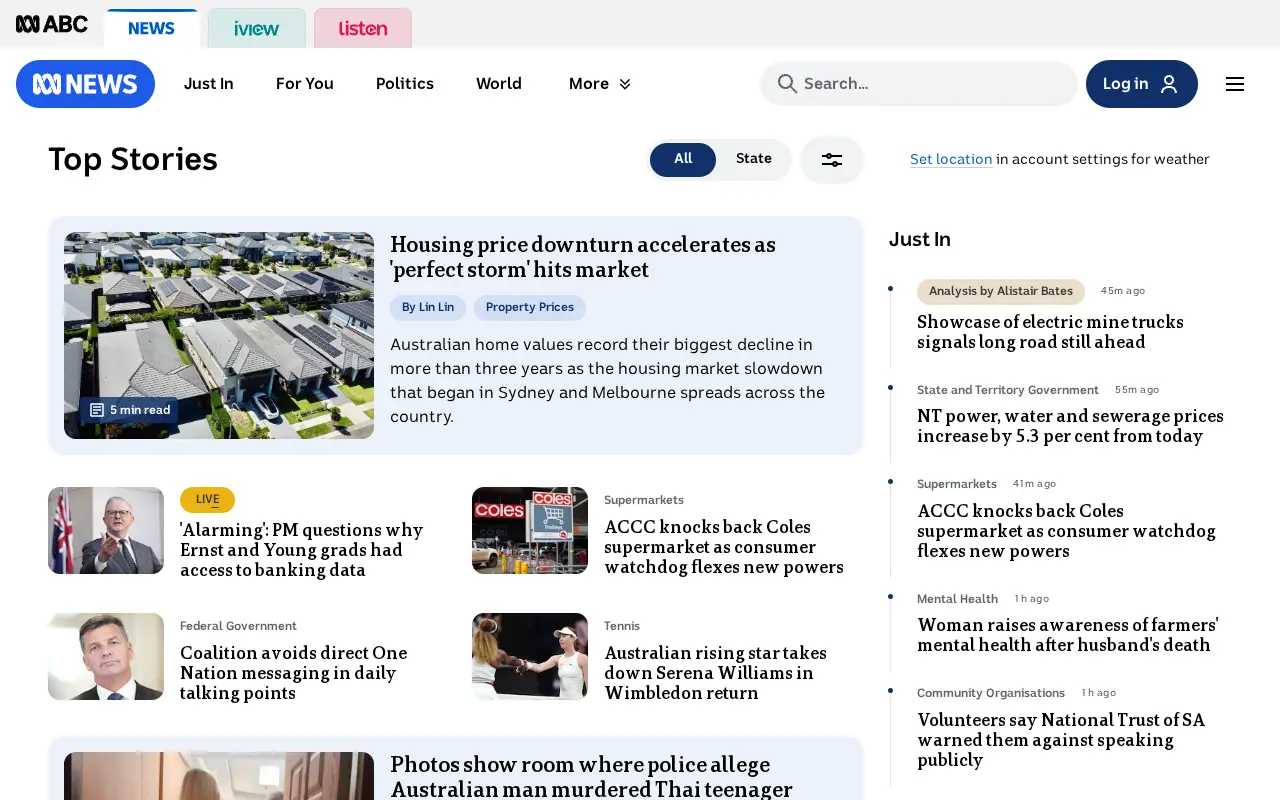Open National Trust of SA volunteers story
The height and width of the screenshot is (800, 1280).
coord(1061,740)
